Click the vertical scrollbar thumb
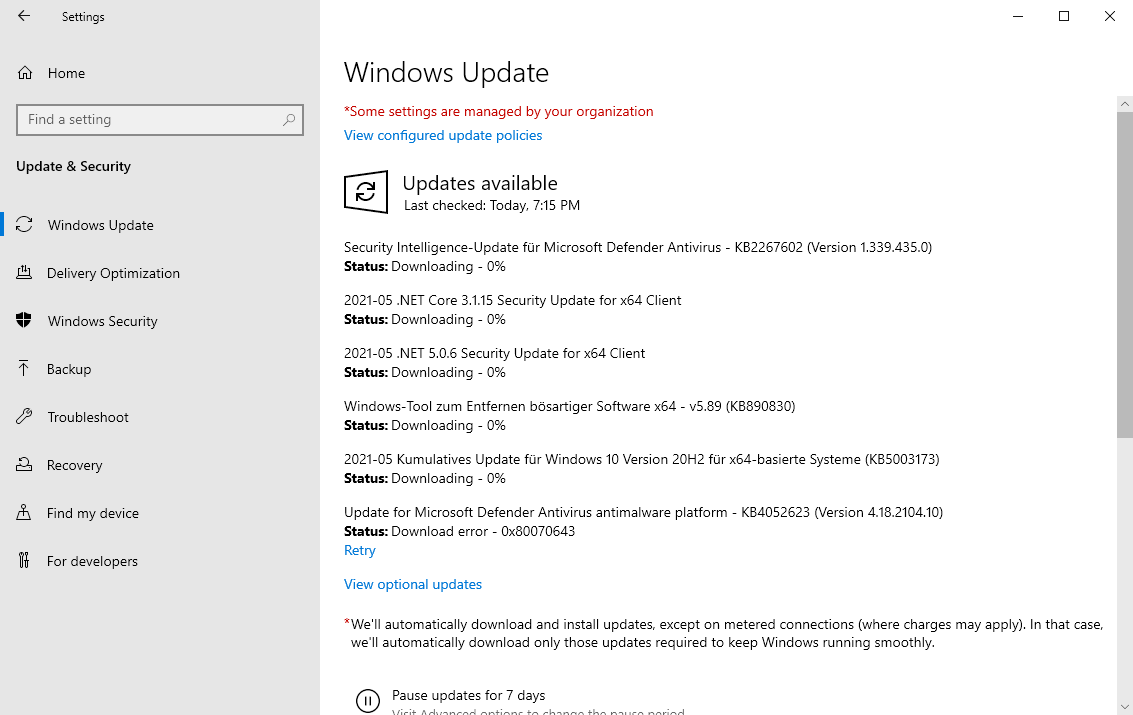This screenshot has height=715, width=1133. tap(1124, 275)
